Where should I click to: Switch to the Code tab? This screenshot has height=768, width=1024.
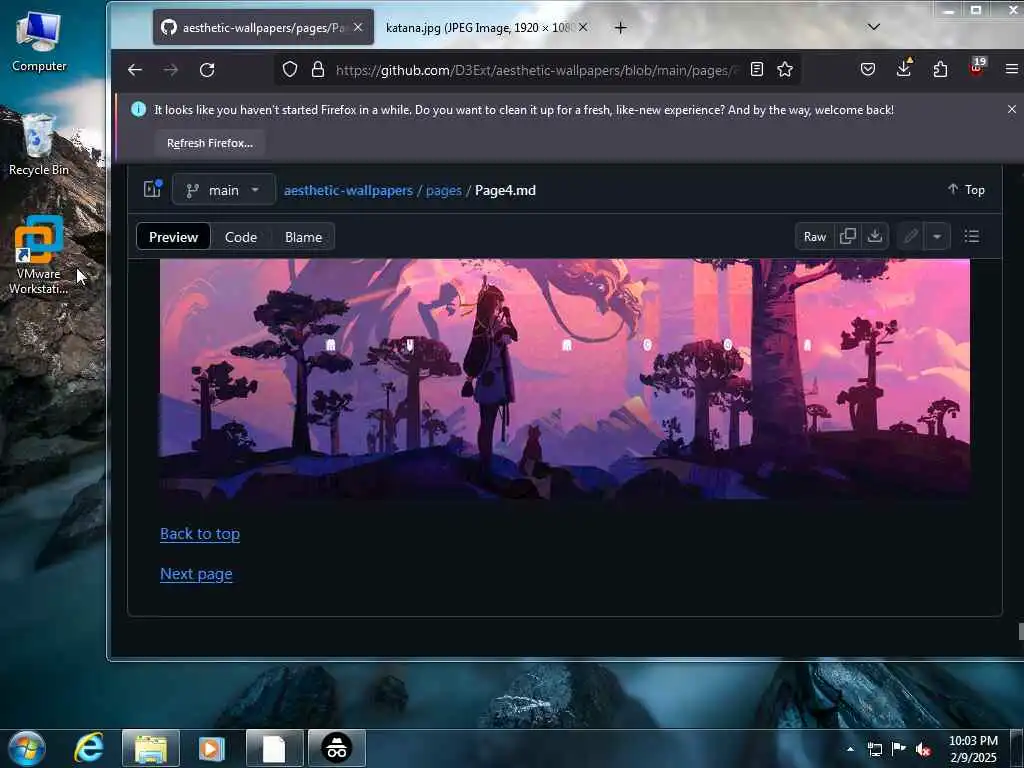coord(240,237)
